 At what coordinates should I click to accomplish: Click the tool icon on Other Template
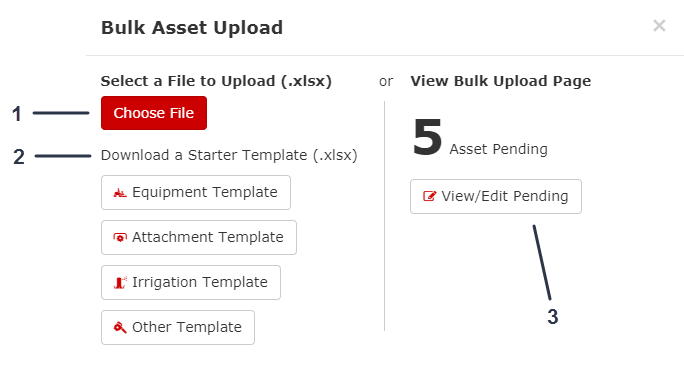pos(120,327)
